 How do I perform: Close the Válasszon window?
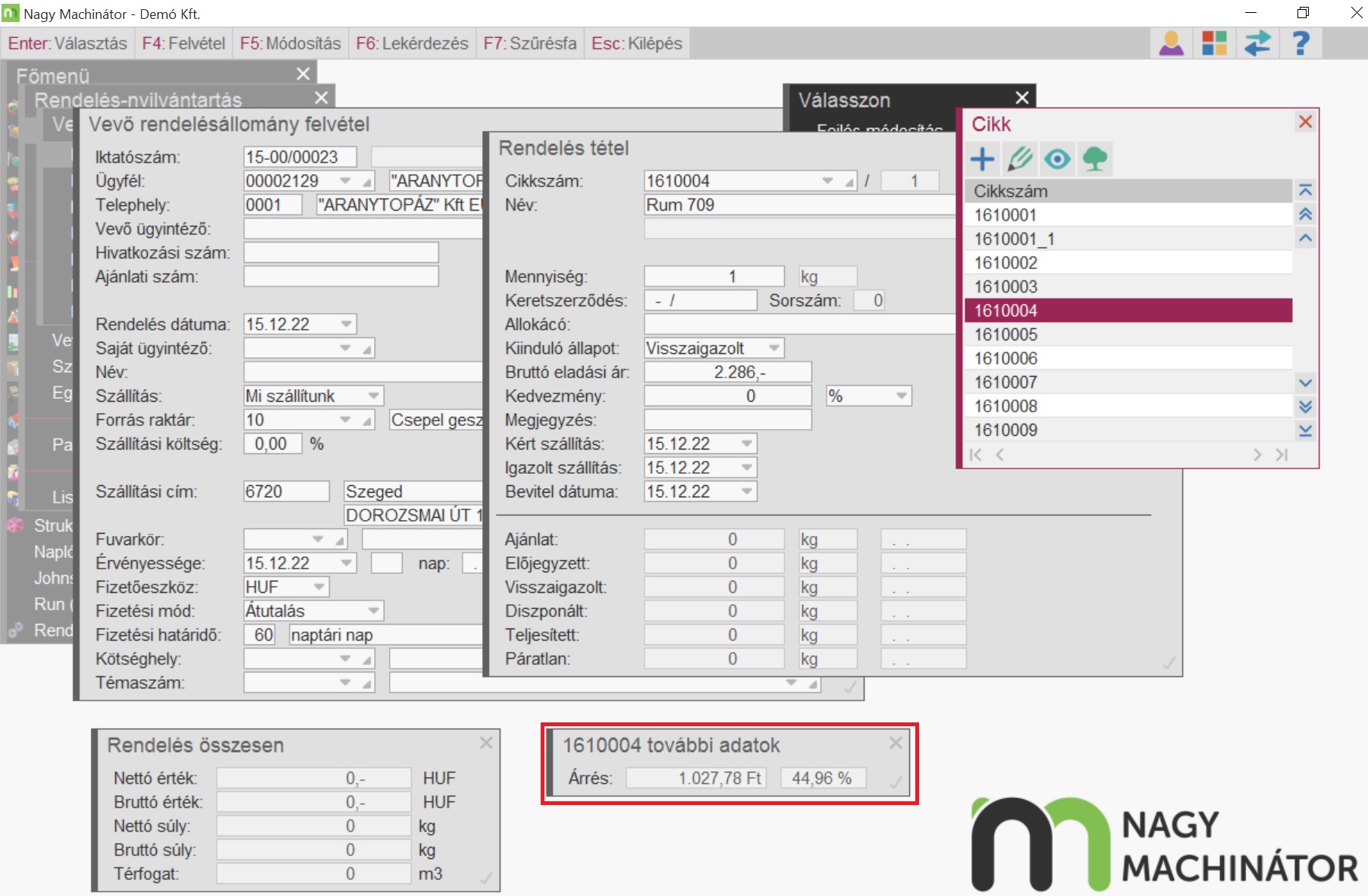click(x=1022, y=98)
